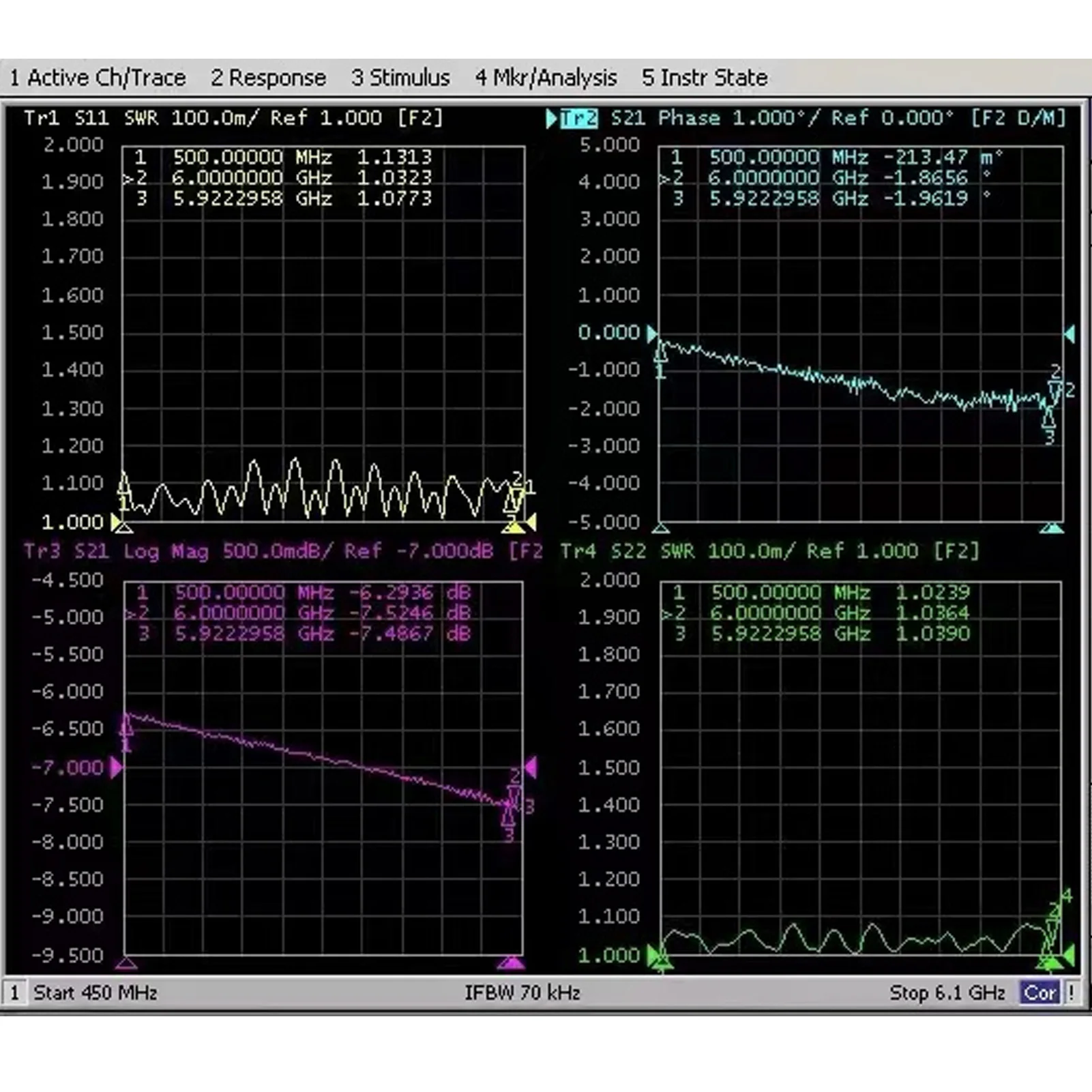Open the Active Ch/Trace menu
Viewport: 1092px width, 1092px height.
click(x=98, y=78)
